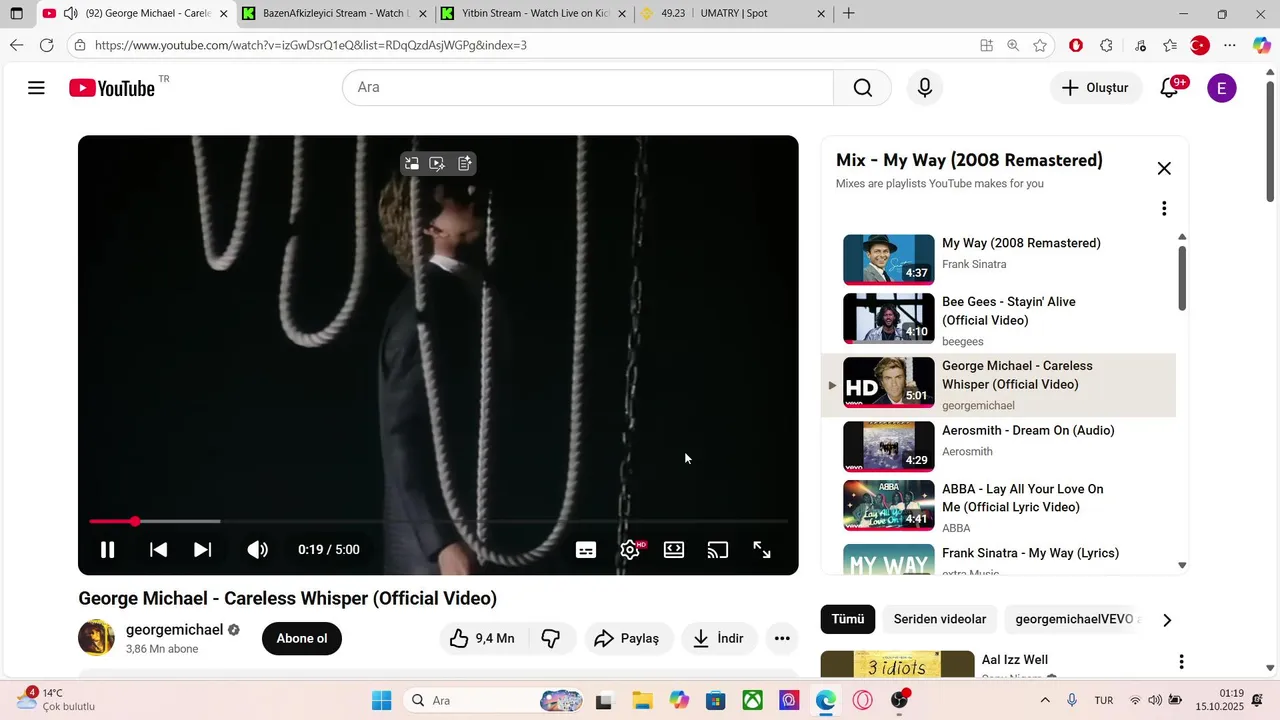
Task: Open Mix playlist three-dot options
Action: (x=1164, y=208)
